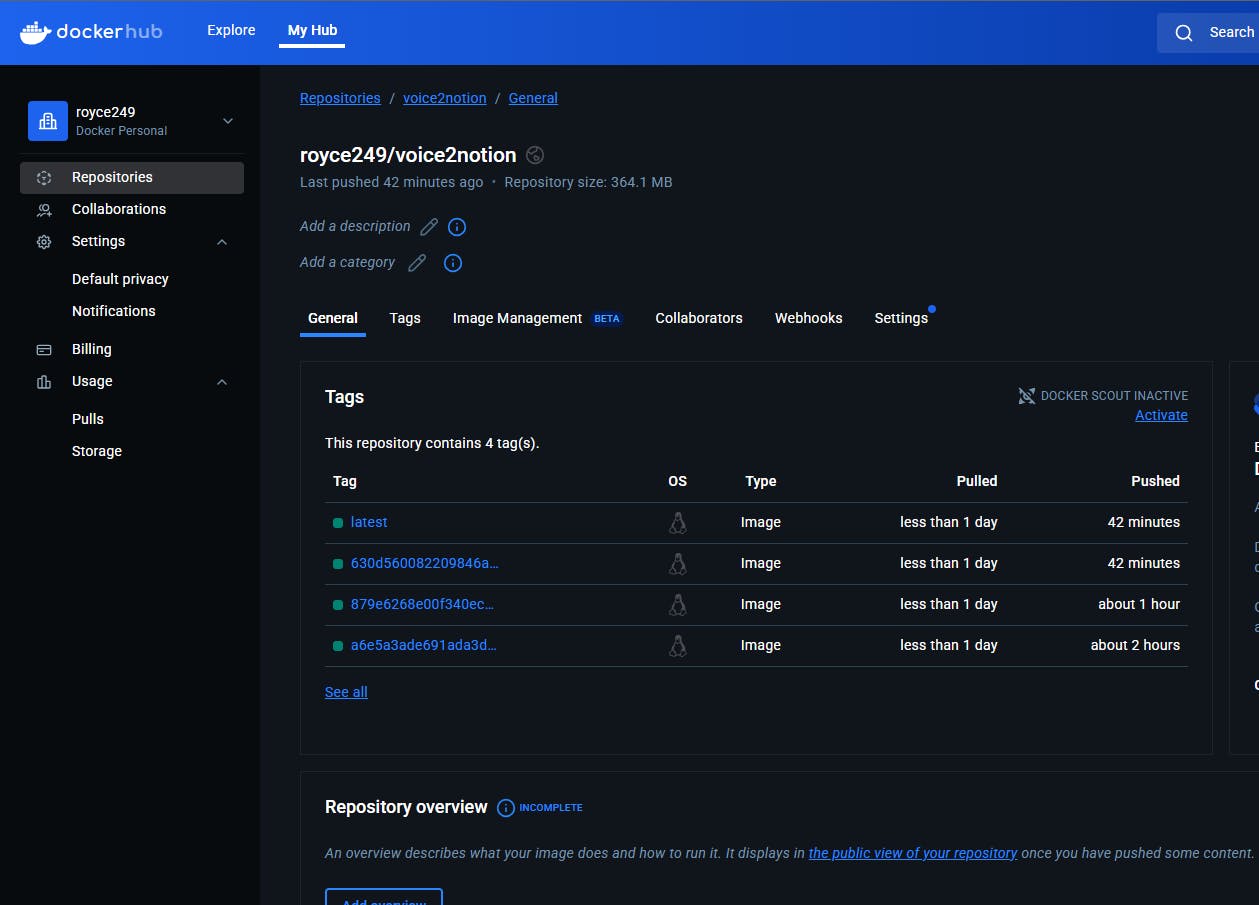The height and width of the screenshot is (905, 1259).
Task: Click into the Search field
Action: pyautogui.click(x=1208, y=33)
